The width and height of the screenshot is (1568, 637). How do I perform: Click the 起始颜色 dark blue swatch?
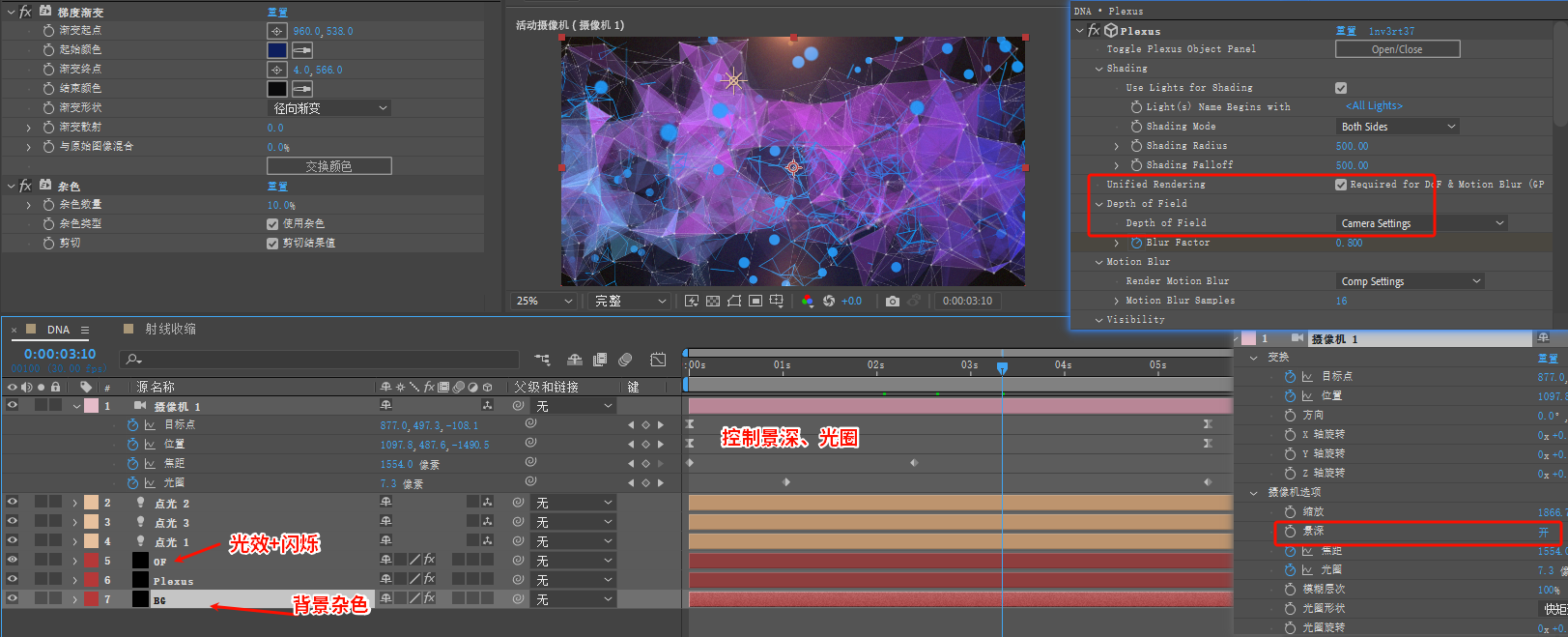click(277, 50)
